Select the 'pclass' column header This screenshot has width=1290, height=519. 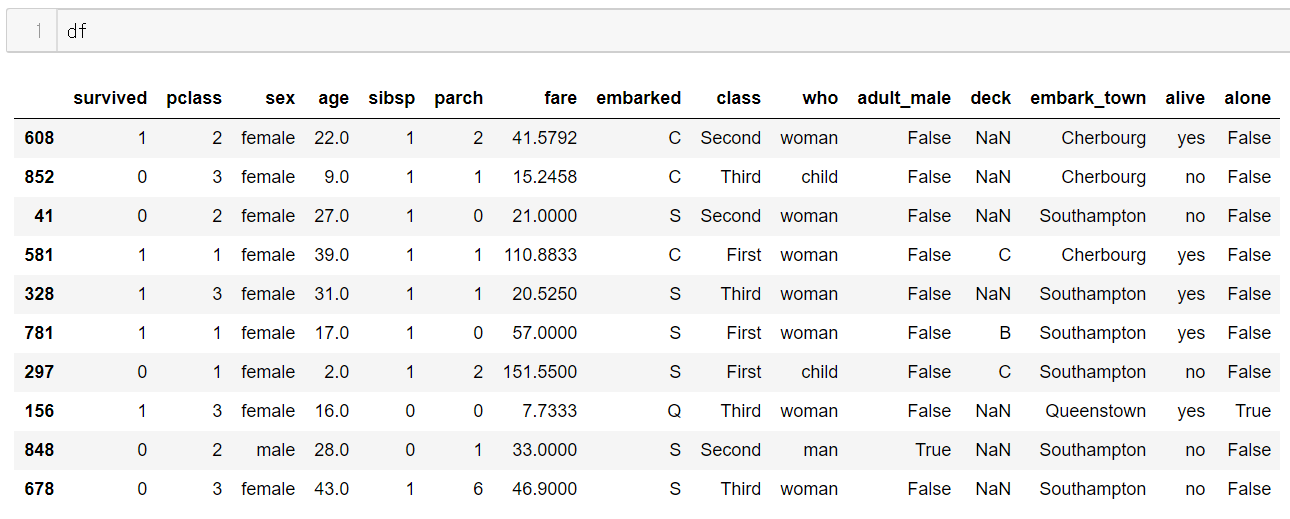194,98
